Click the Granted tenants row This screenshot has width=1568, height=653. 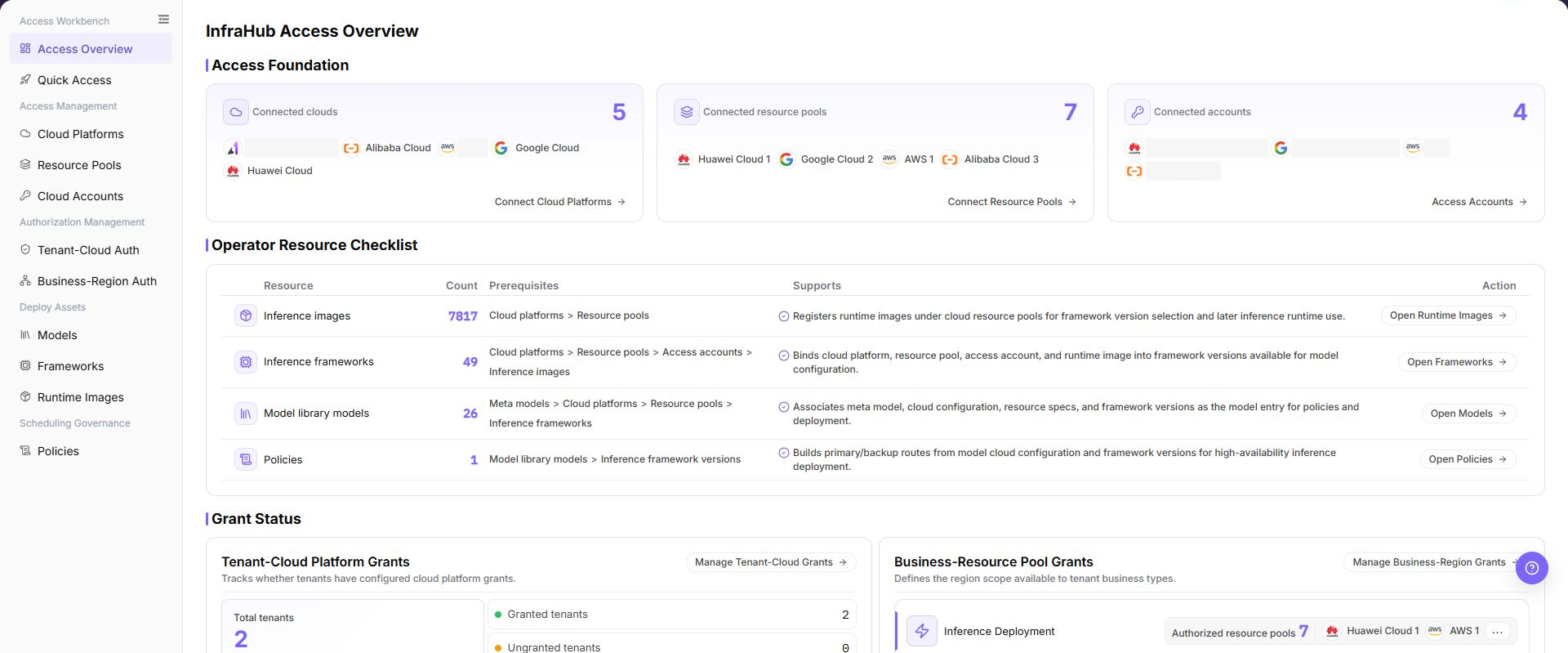click(x=672, y=615)
